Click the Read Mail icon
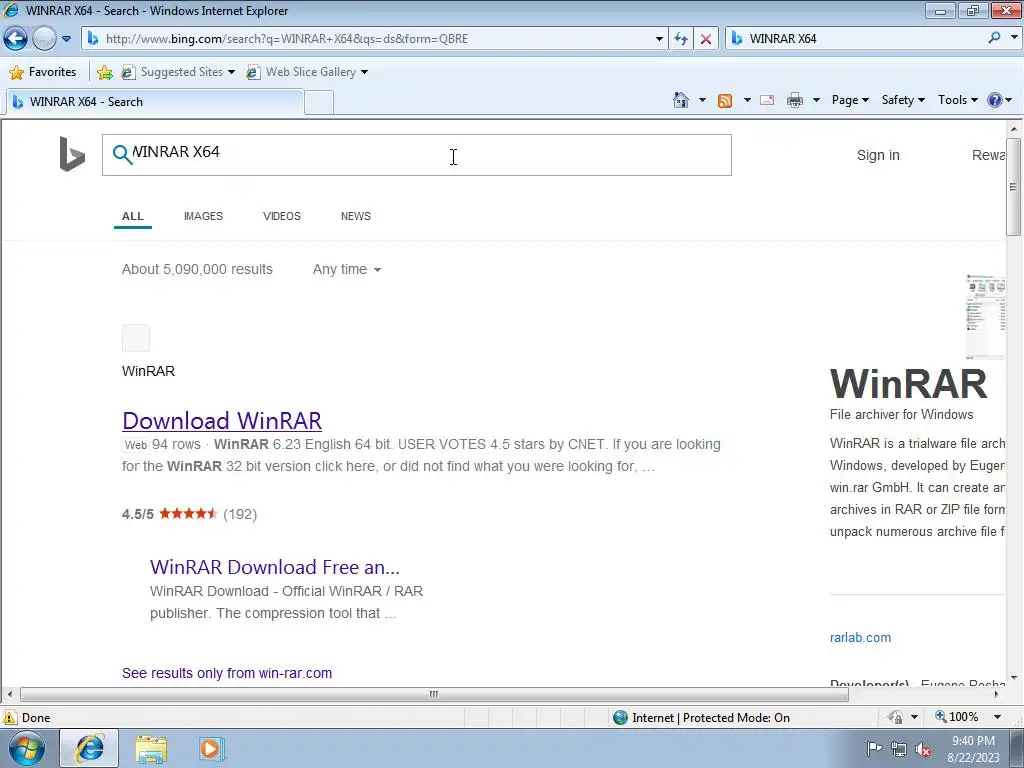Viewport: 1024px width, 768px height. pyautogui.click(x=767, y=101)
